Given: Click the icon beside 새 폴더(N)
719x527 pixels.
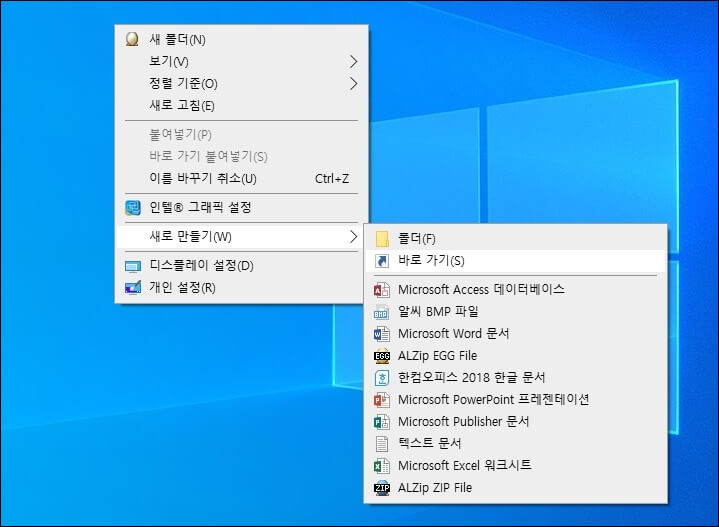Looking at the screenshot, I should pos(132,39).
